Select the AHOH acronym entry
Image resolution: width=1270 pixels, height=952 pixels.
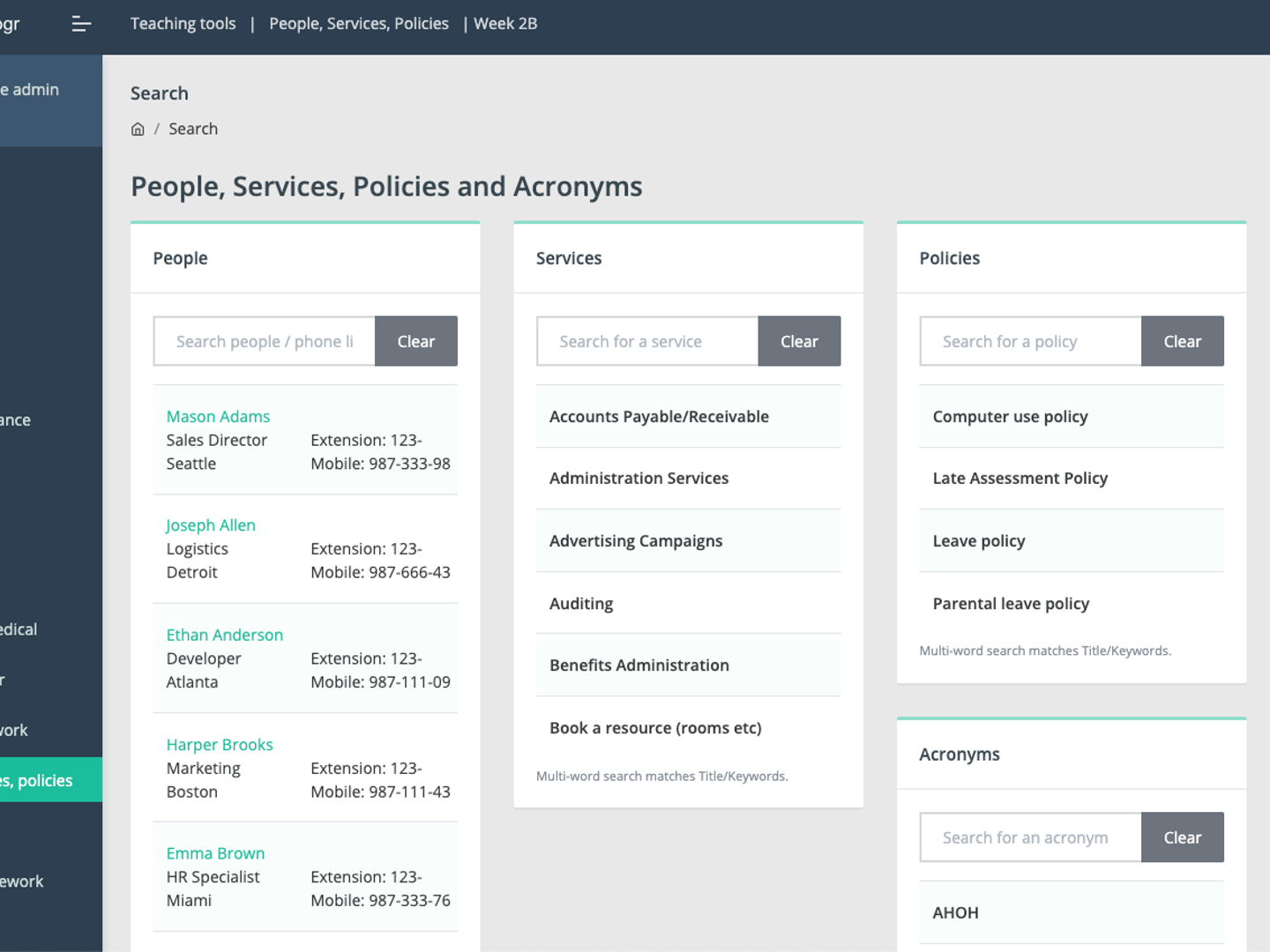click(x=955, y=913)
